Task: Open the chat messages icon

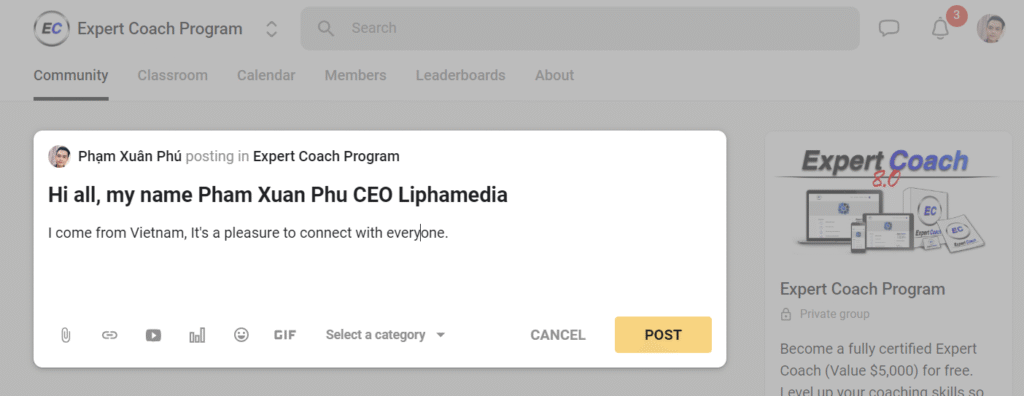Action: (x=889, y=28)
